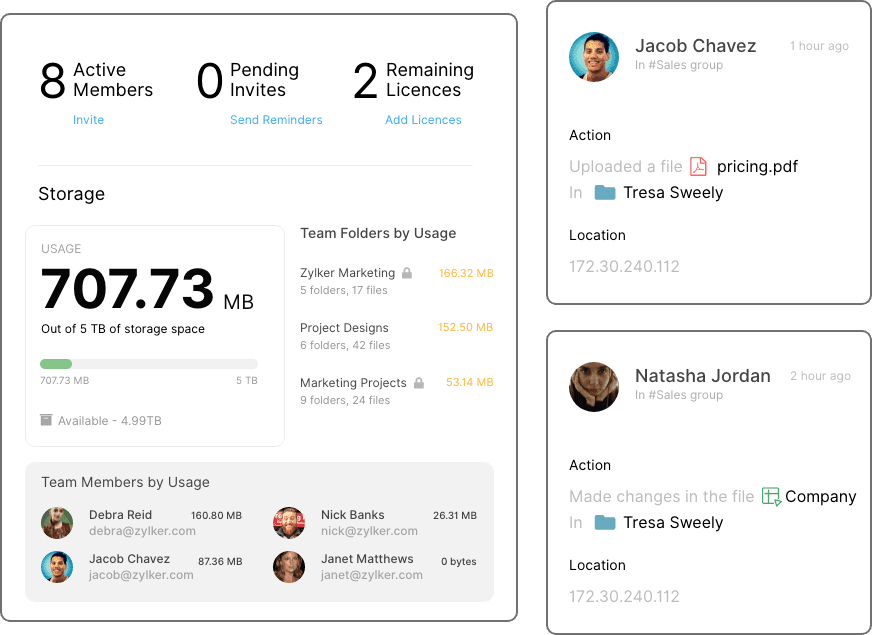Click Send Reminders under Pending Invites
This screenshot has height=635, width=872.
tap(276, 120)
